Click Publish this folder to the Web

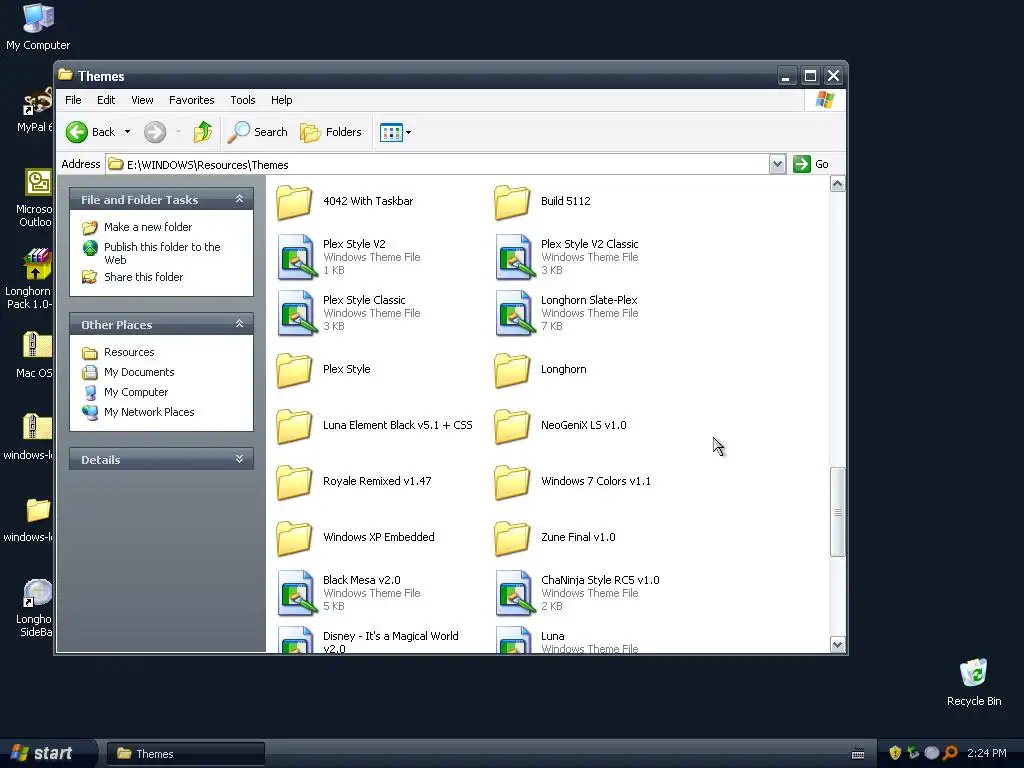pos(162,253)
